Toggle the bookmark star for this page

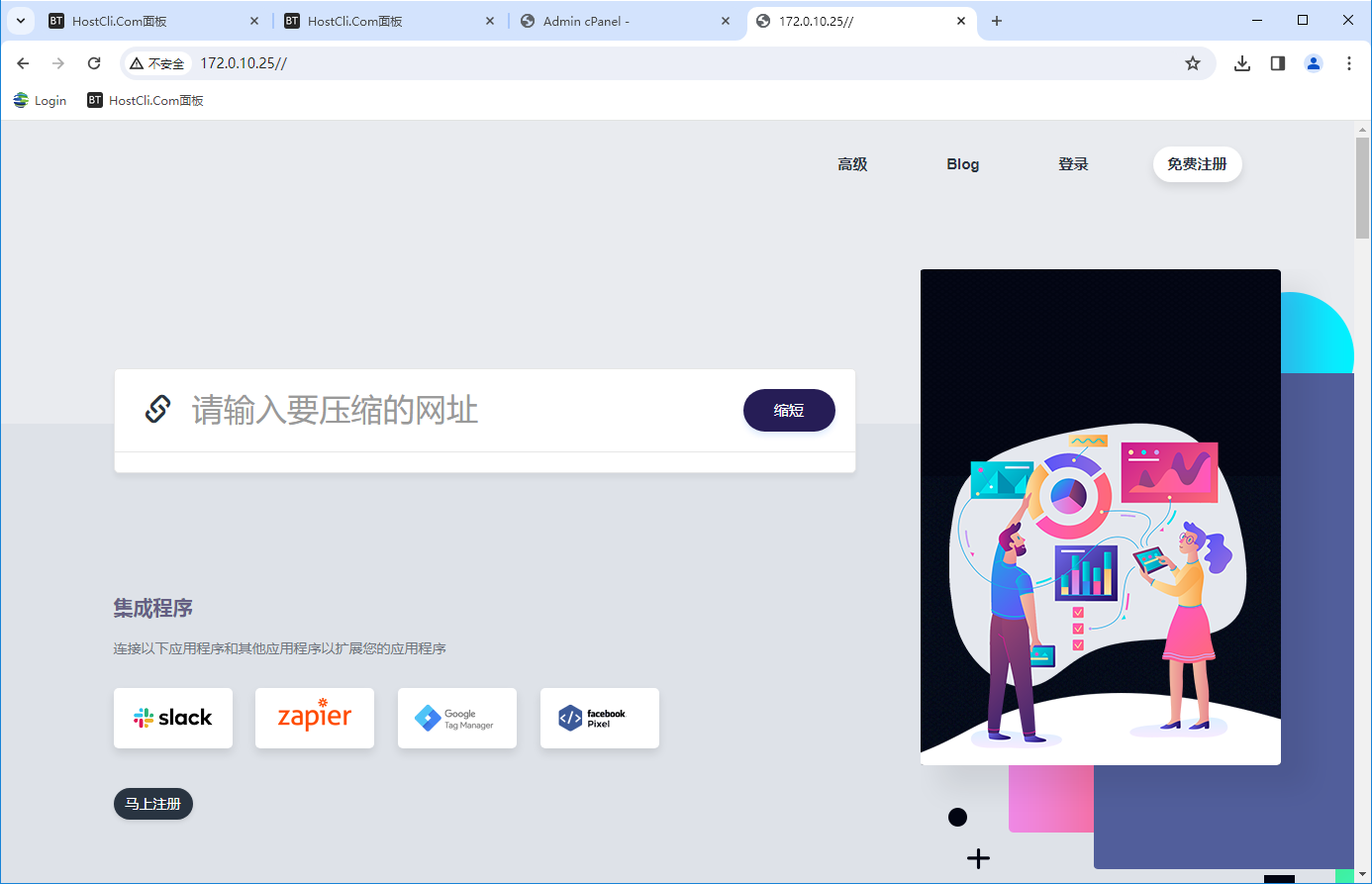click(x=1193, y=62)
